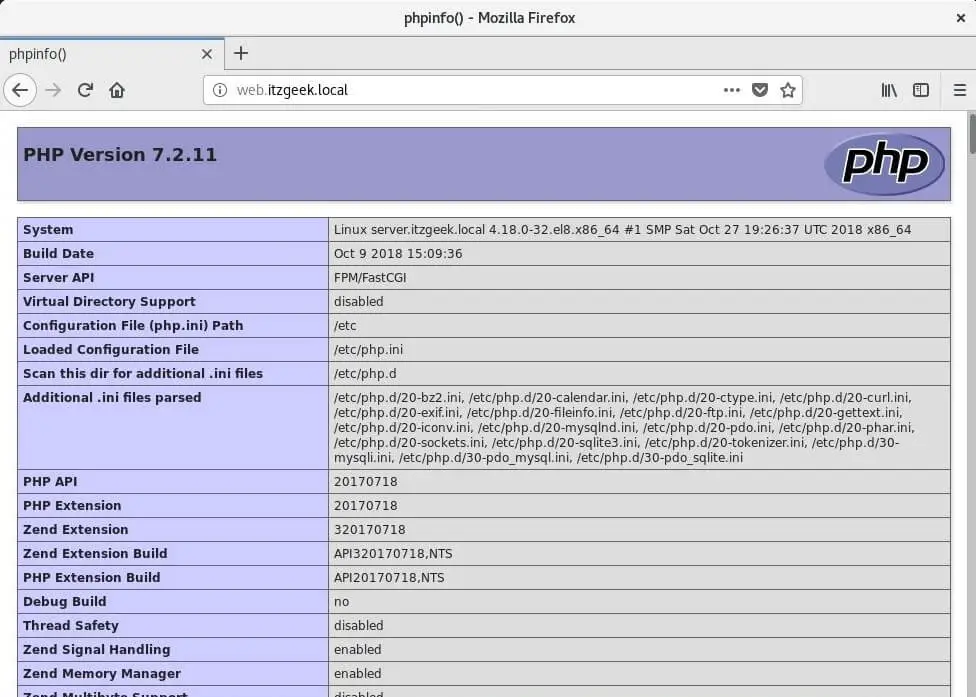The height and width of the screenshot is (697, 976).
Task: Click the PHP logo image
Action: (884, 164)
